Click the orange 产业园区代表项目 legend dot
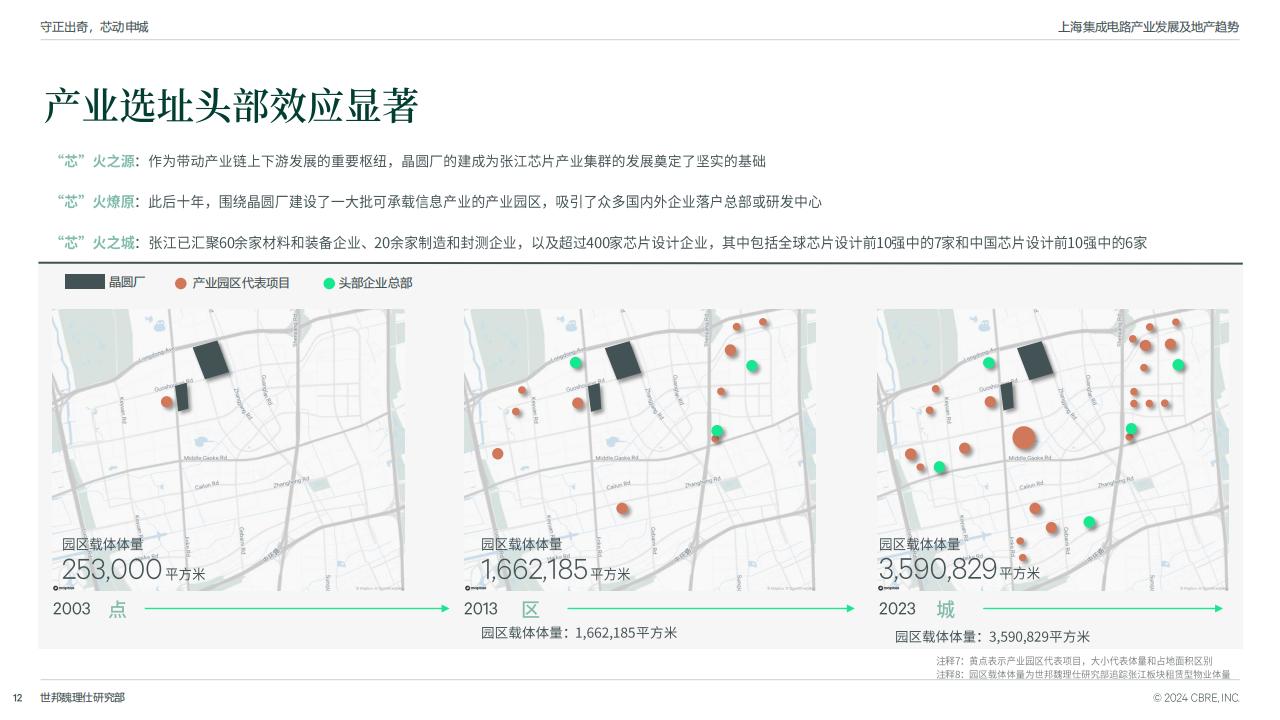1280x720 pixels. (180, 283)
